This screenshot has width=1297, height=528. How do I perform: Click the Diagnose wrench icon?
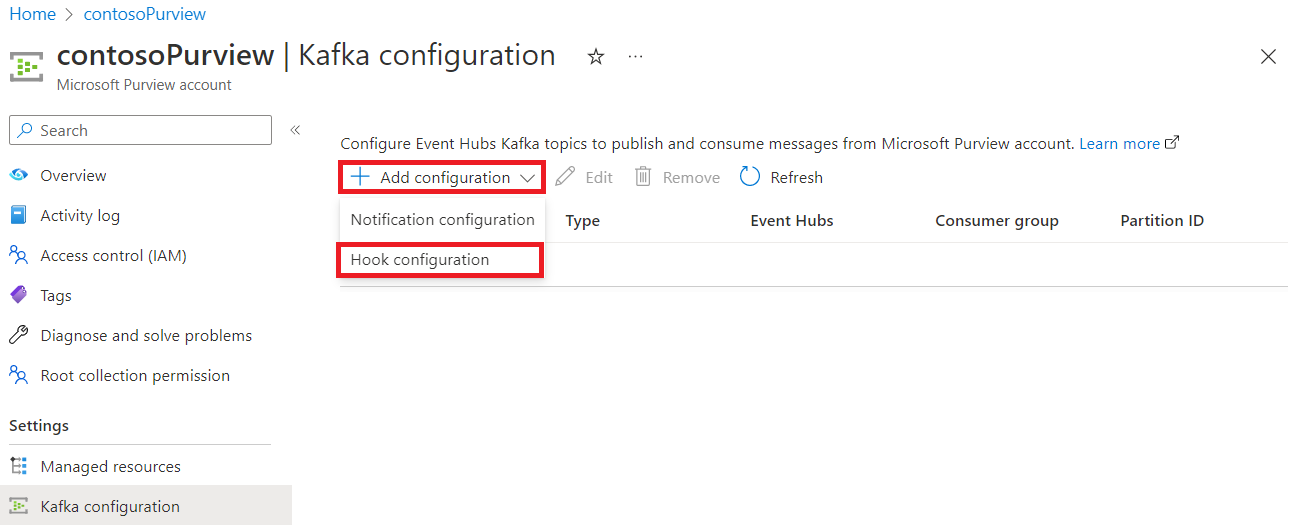[19, 336]
